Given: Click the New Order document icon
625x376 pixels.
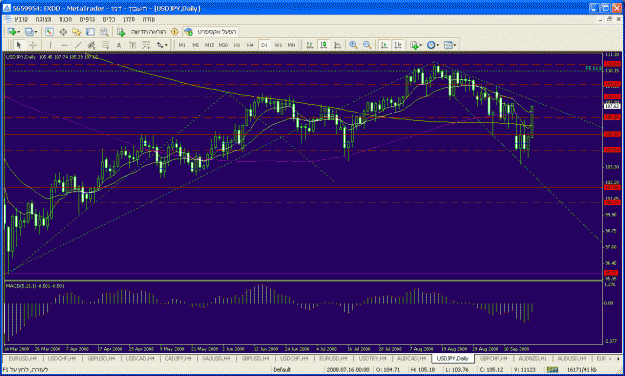Looking at the screenshot, I should coord(121,32).
